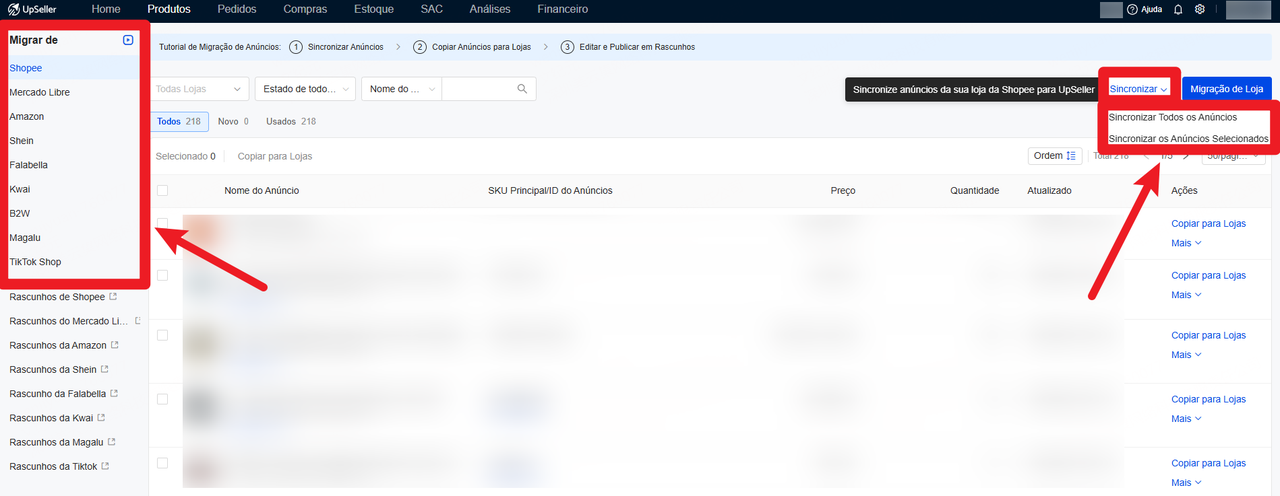The image size is (1280, 496).
Task: Expand Mais in the second listing row
Action: pos(1186,295)
